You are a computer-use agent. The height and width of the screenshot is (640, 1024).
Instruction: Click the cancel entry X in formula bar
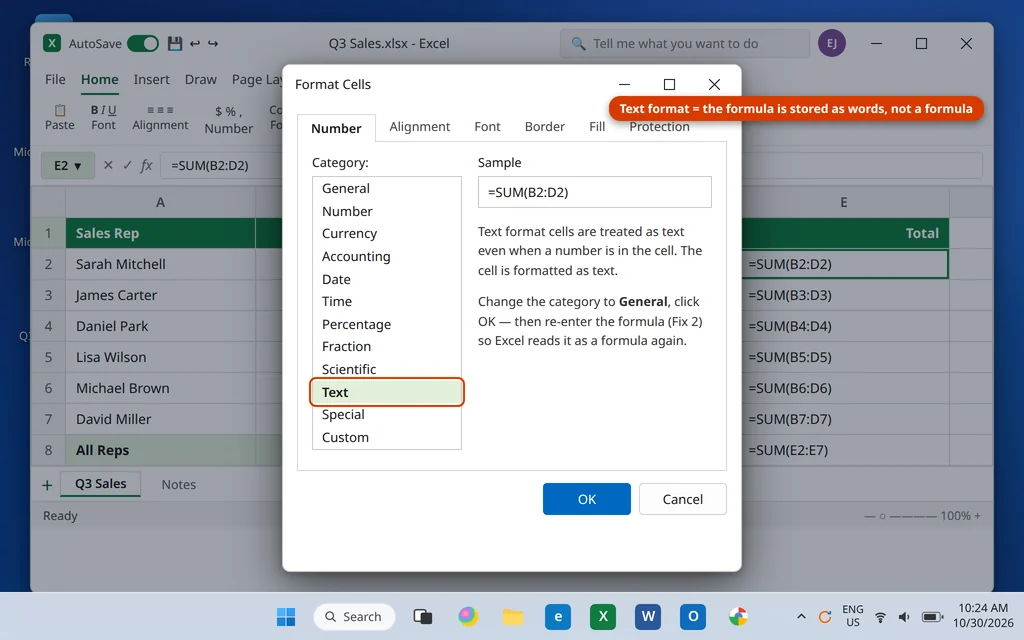pos(108,165)
